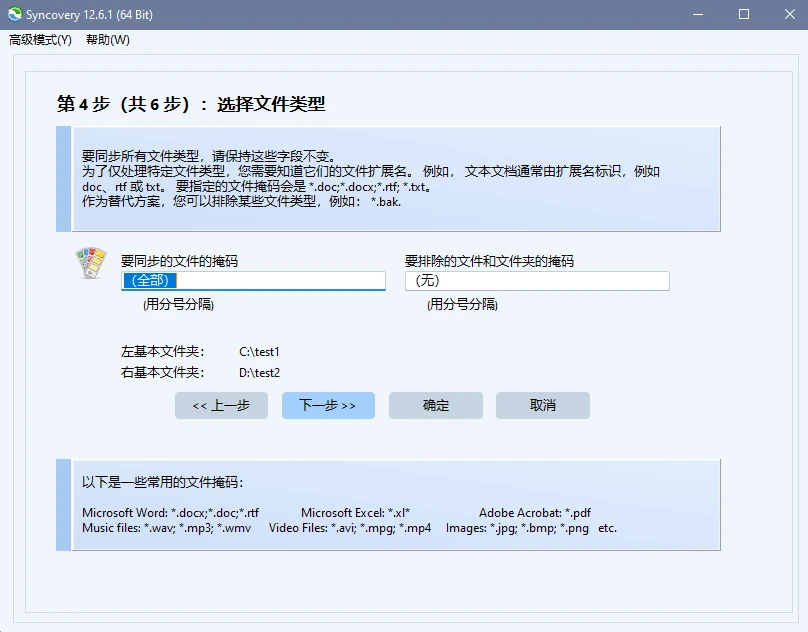
Task: Select the exclusion mask field showing (无)
Action: [x=537, y=281]
